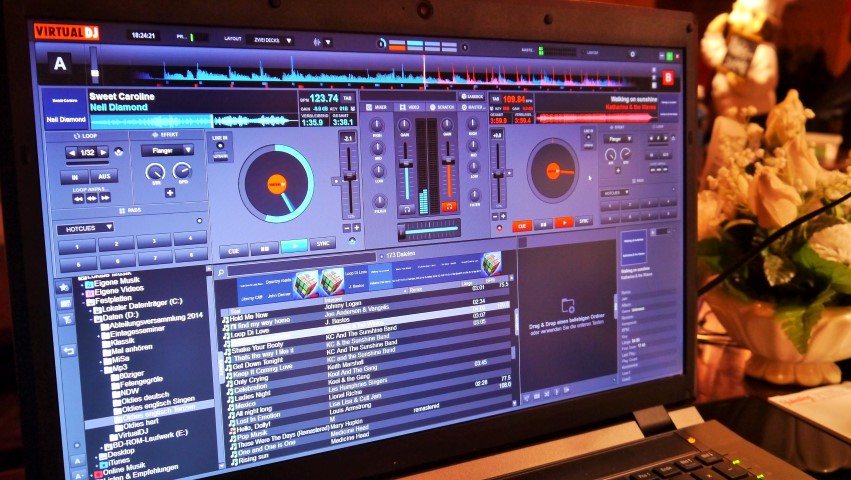Screen dimensions: 851x480
Task: Hit the play button on deck B
Action: click(x=563, y=223)
